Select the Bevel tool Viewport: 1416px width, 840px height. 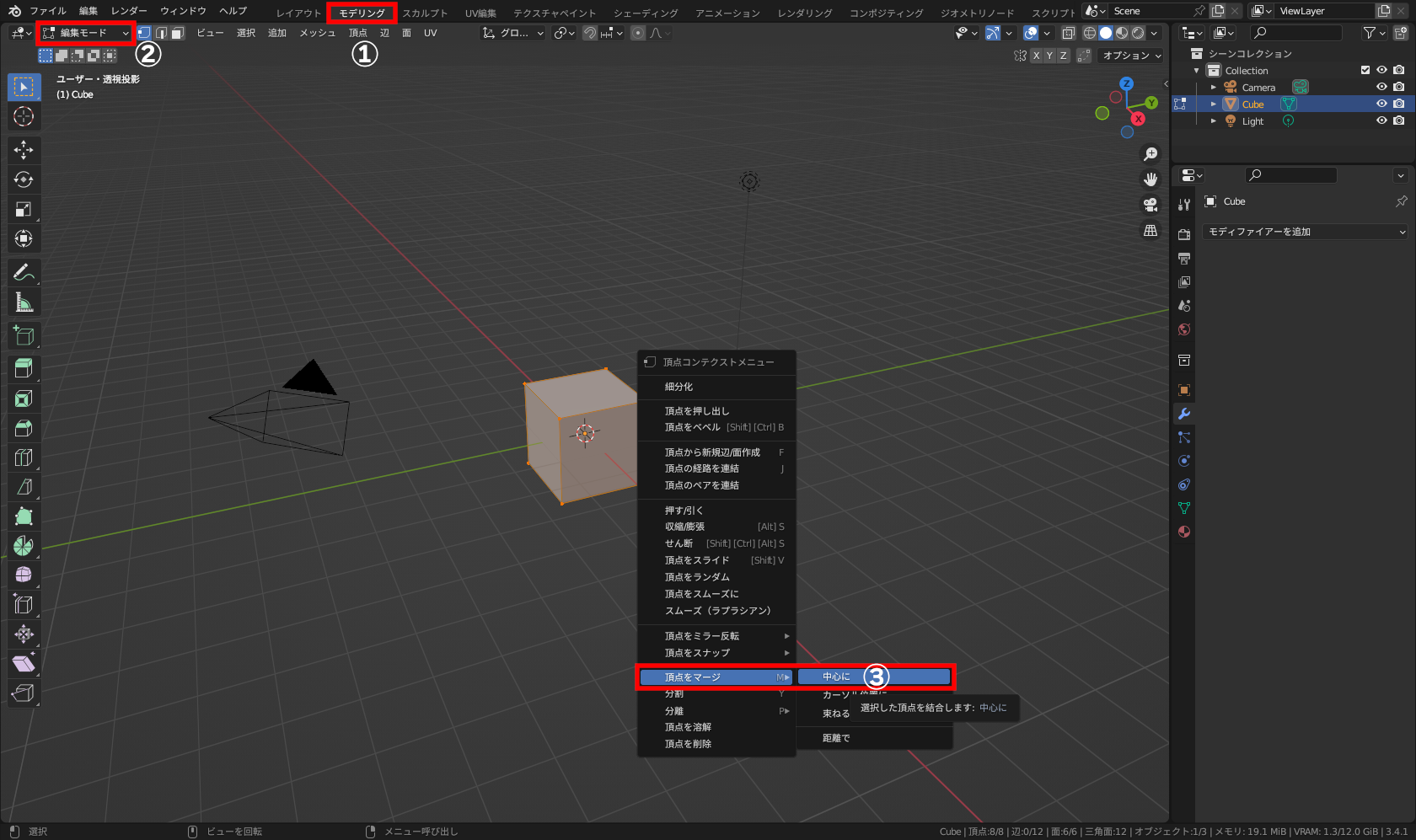(x=24, y=428)
